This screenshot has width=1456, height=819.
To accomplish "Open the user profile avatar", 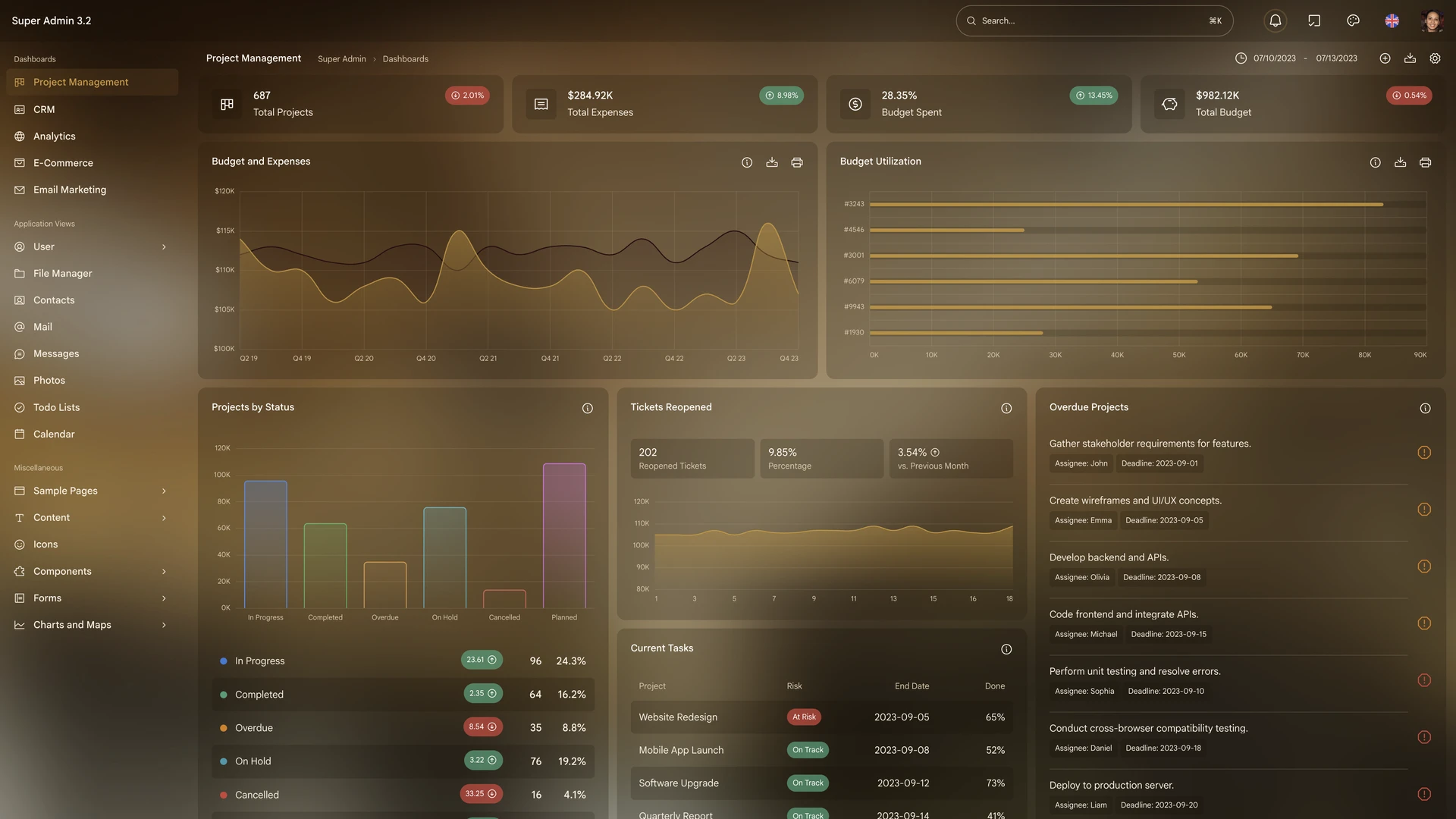I will (1431, 20).
